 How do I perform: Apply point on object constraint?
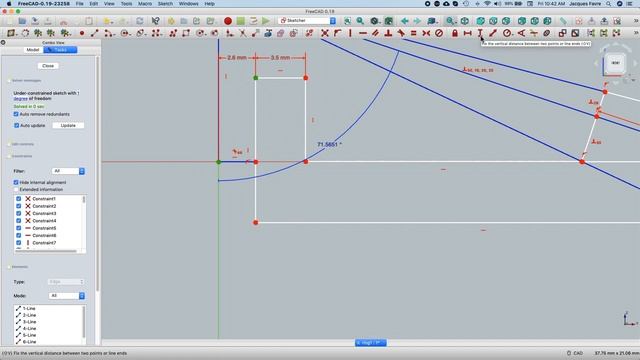point(338,33)
